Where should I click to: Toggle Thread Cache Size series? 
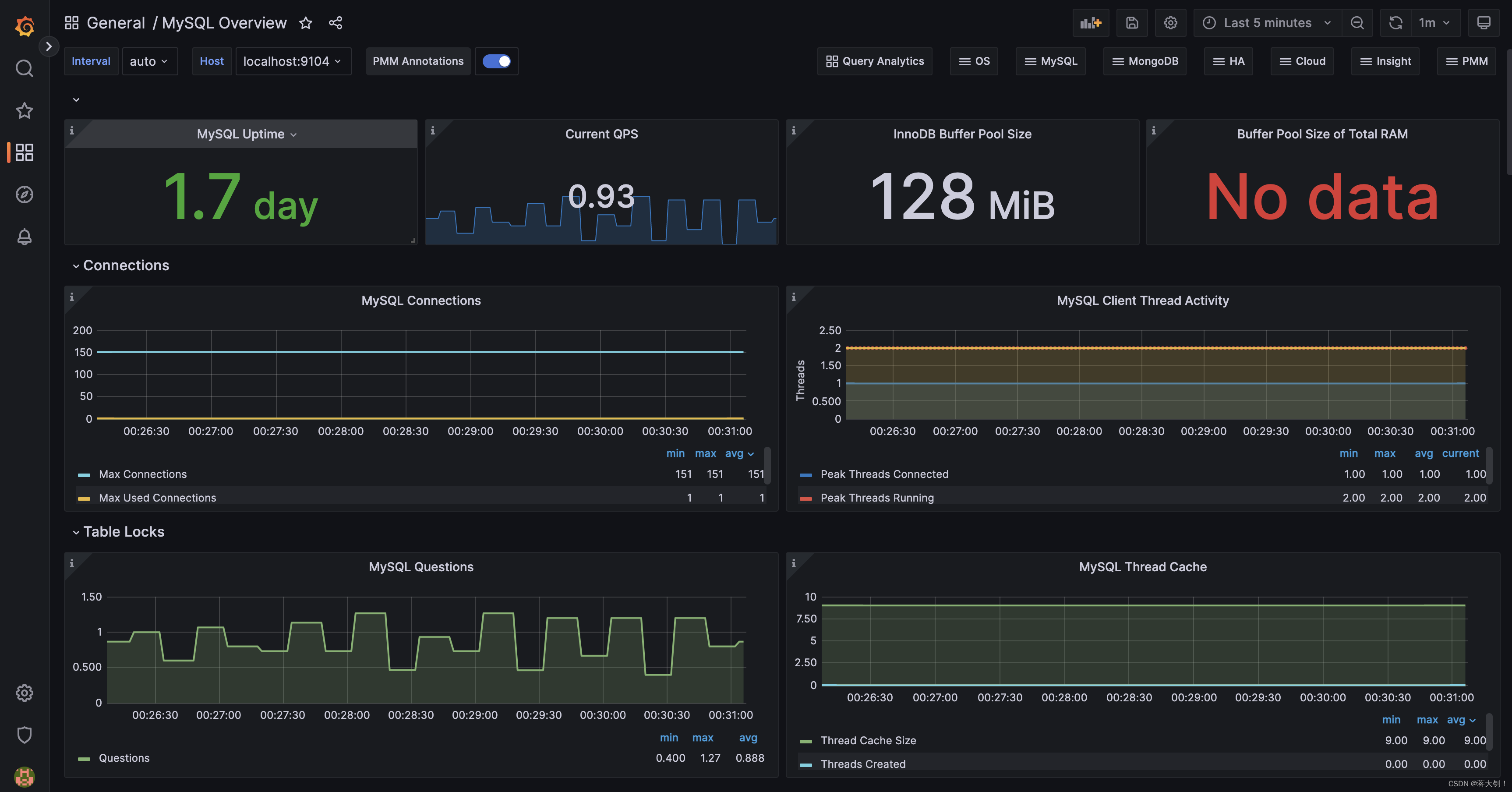(868, 740)
